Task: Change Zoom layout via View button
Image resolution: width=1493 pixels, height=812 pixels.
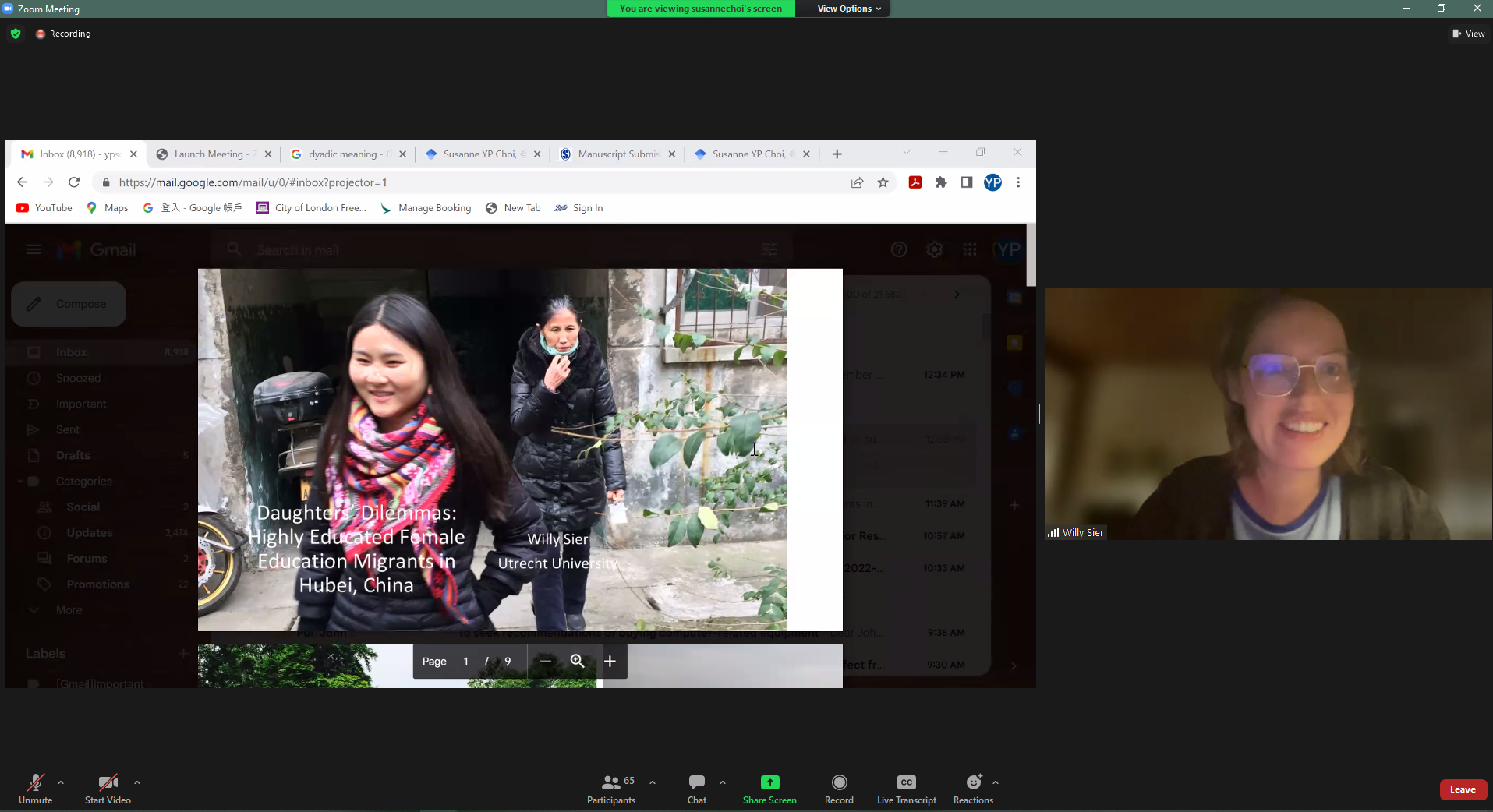Action: [x=1468, y=34]
